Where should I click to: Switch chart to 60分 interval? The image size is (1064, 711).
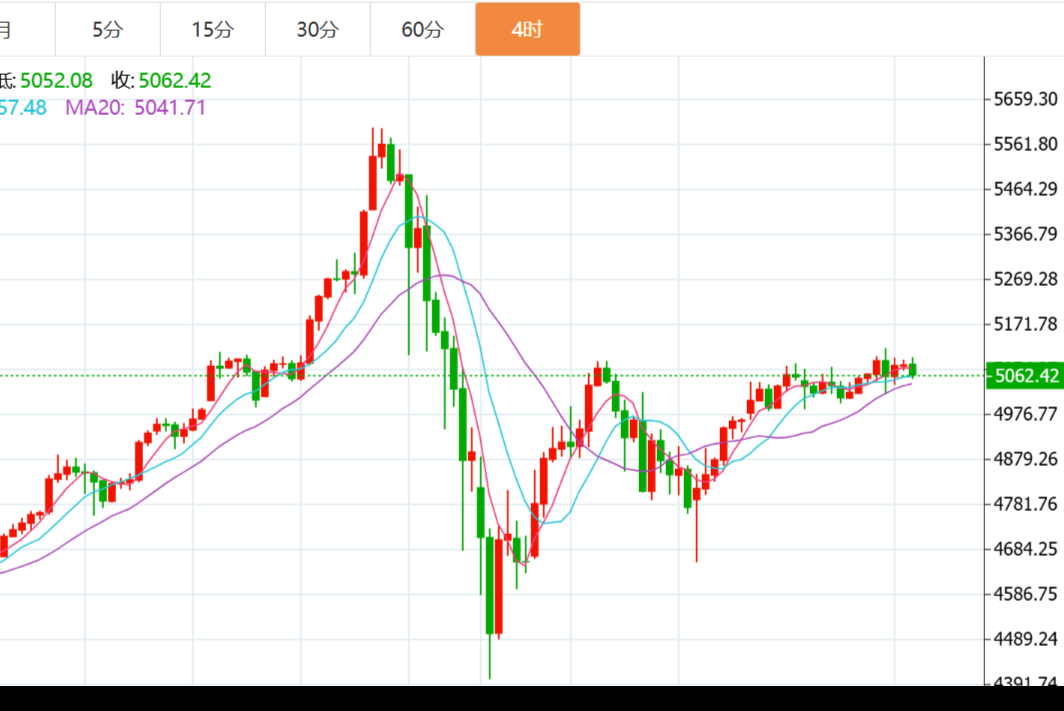click(x=422, y=30)
